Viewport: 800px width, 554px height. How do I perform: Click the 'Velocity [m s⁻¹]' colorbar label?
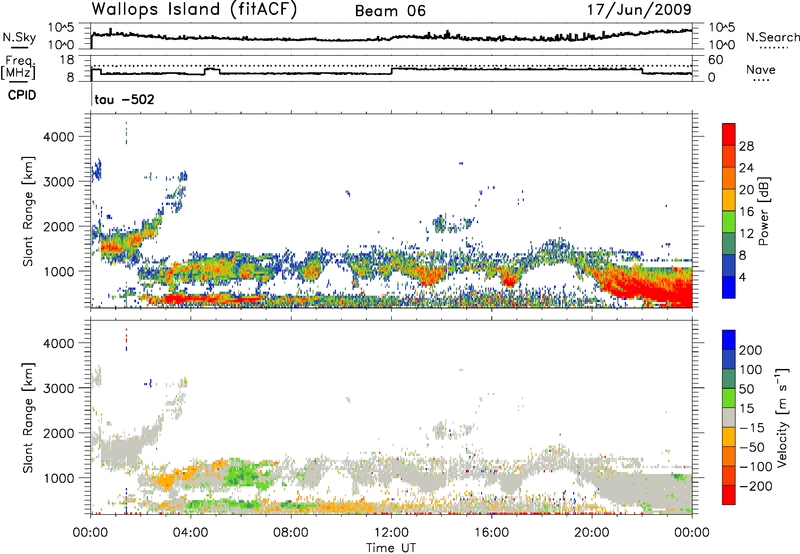coord(782,417)
